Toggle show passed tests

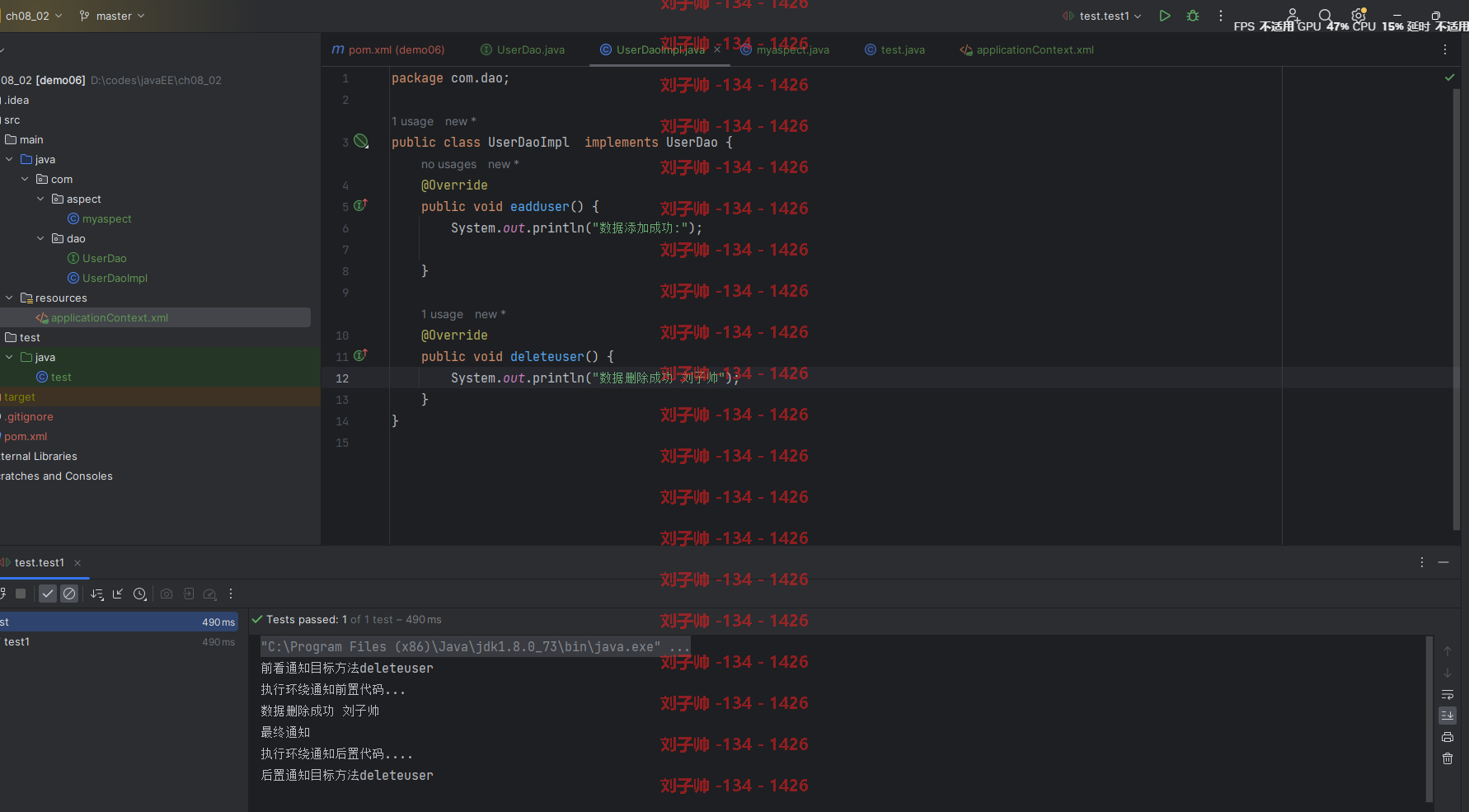(x=48, y=594)
